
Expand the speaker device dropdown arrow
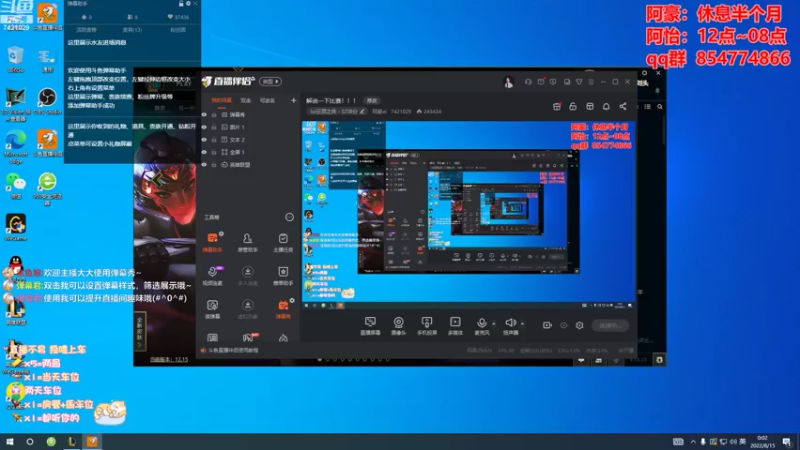[522, 323]
